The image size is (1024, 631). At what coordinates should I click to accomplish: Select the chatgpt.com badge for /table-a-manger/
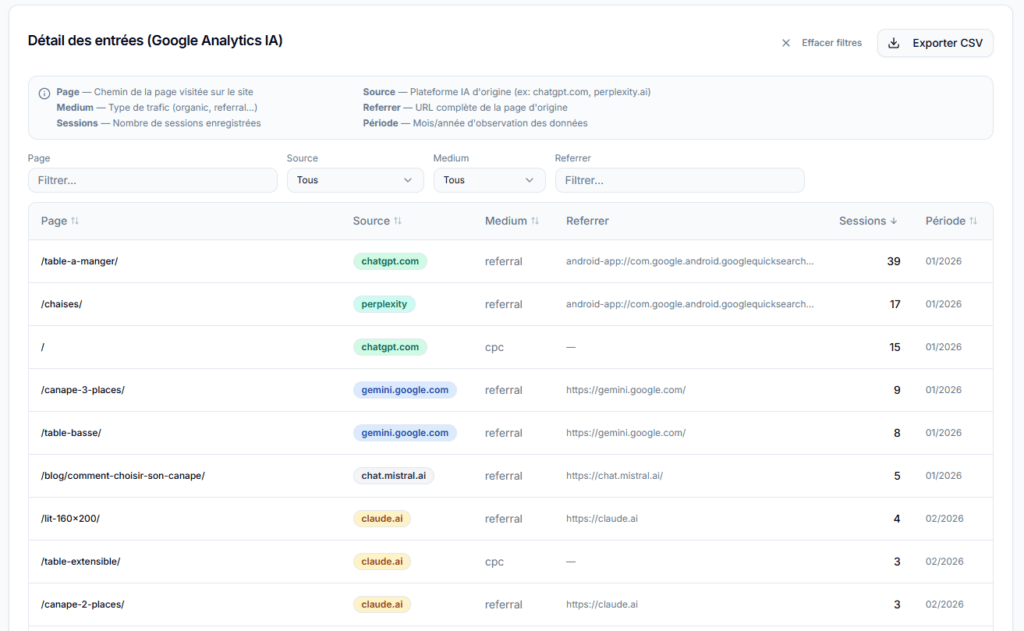390,261
